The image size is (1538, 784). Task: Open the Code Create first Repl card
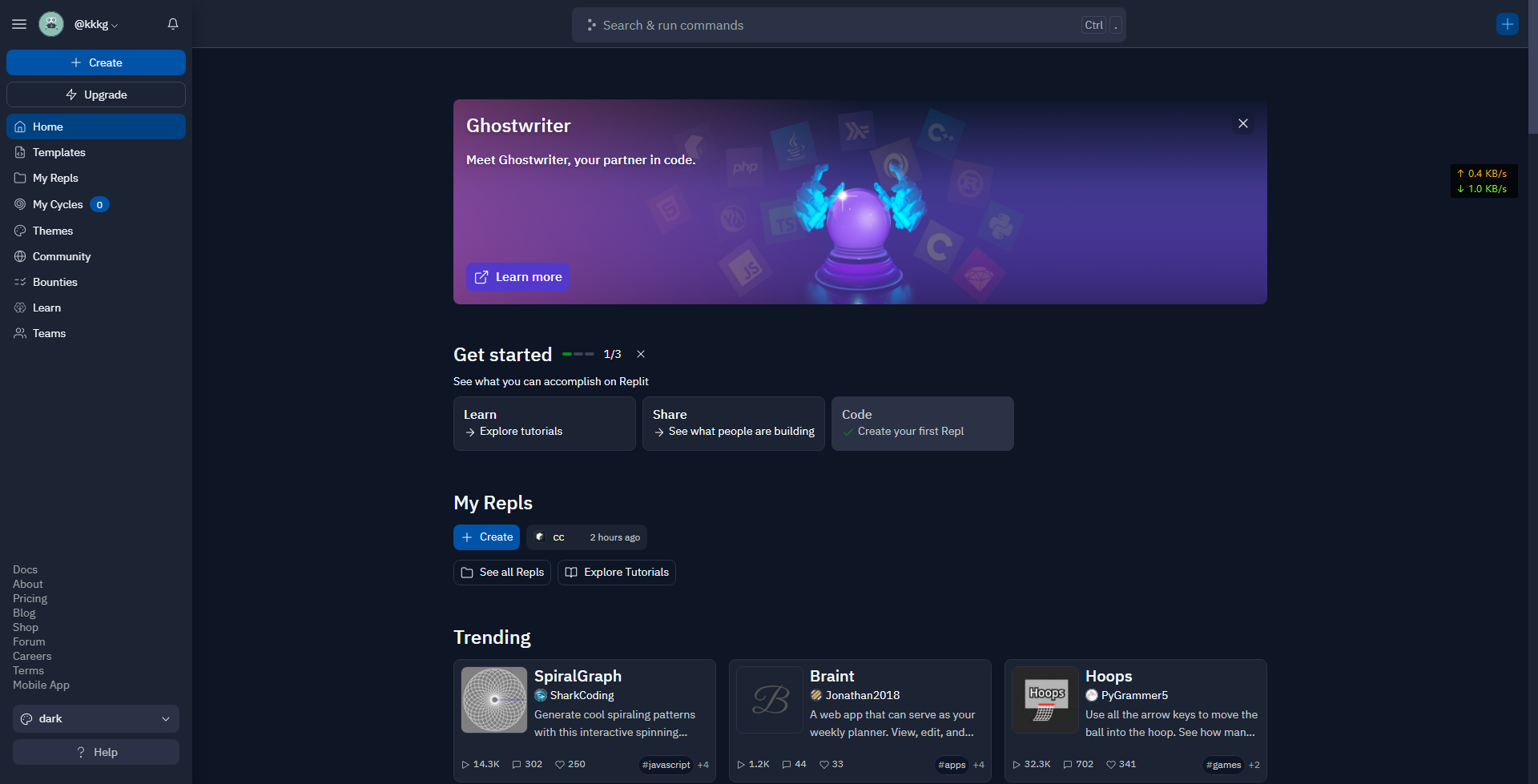923,424
